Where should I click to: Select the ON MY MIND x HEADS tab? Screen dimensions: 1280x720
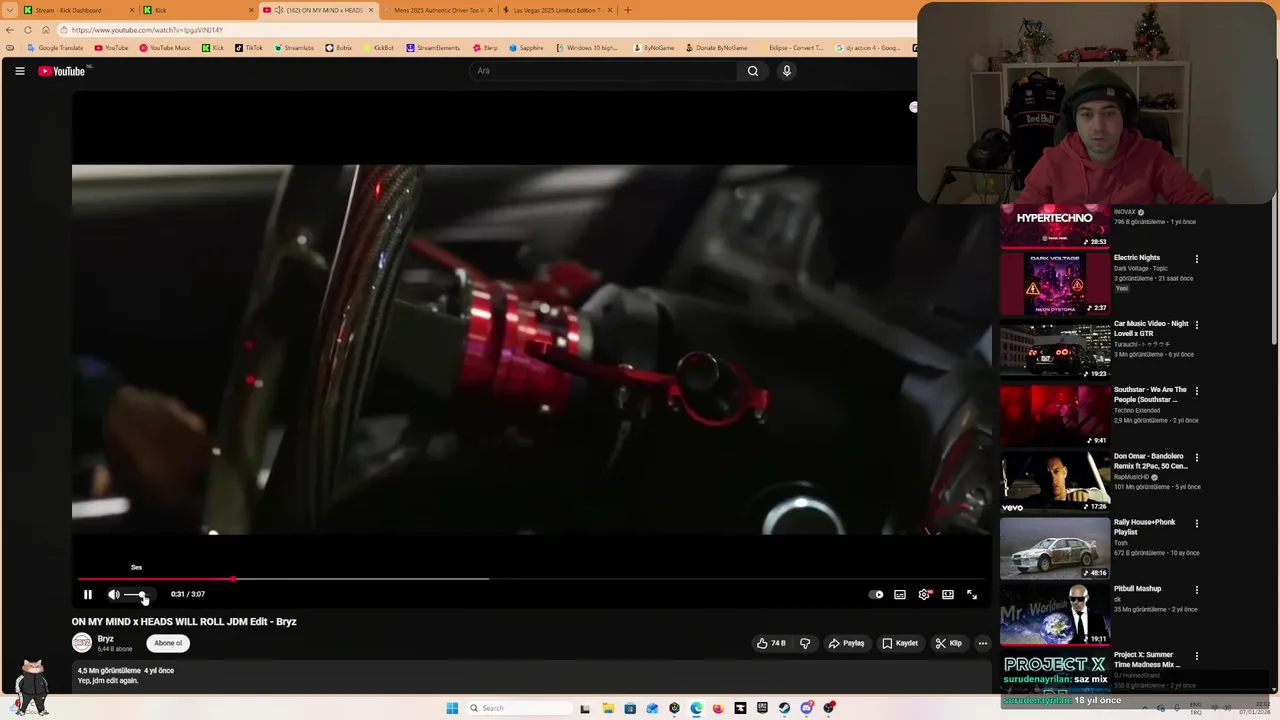pos(318,10)
